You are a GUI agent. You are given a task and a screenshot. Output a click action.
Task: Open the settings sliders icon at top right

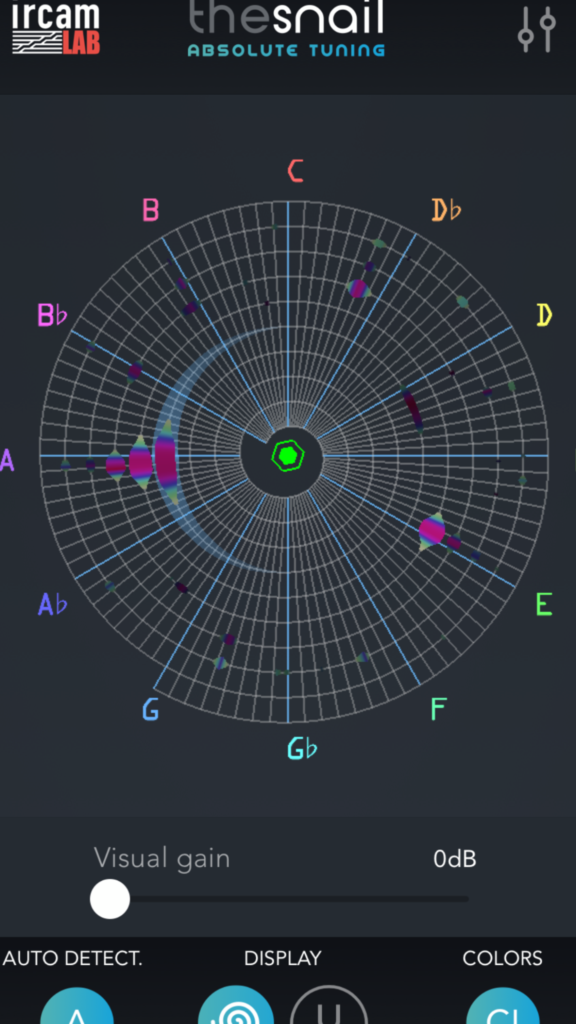pyautogui.click(x=537, y=29)
